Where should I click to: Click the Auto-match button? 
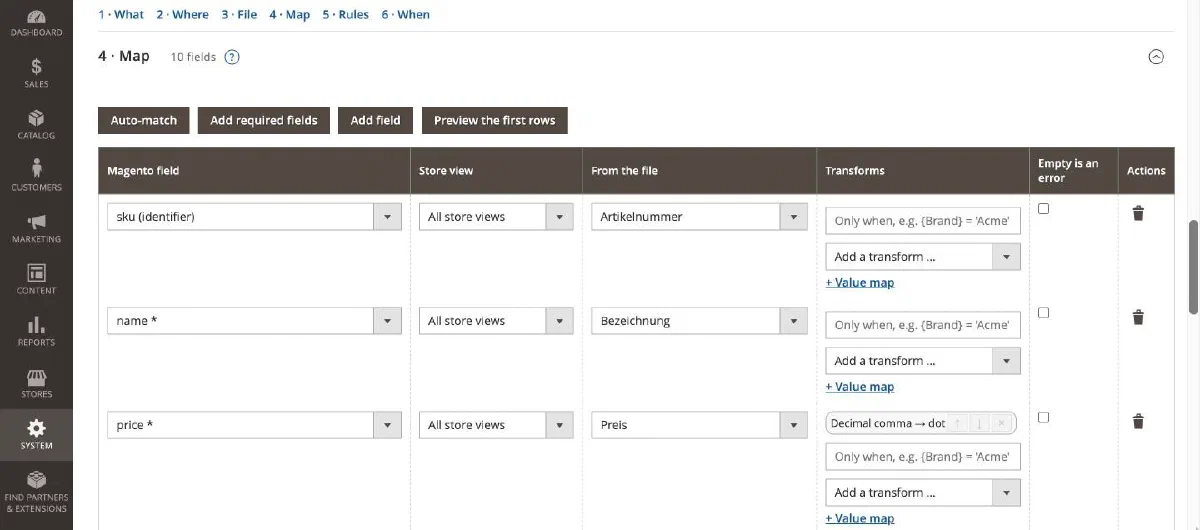coord(144,120)
